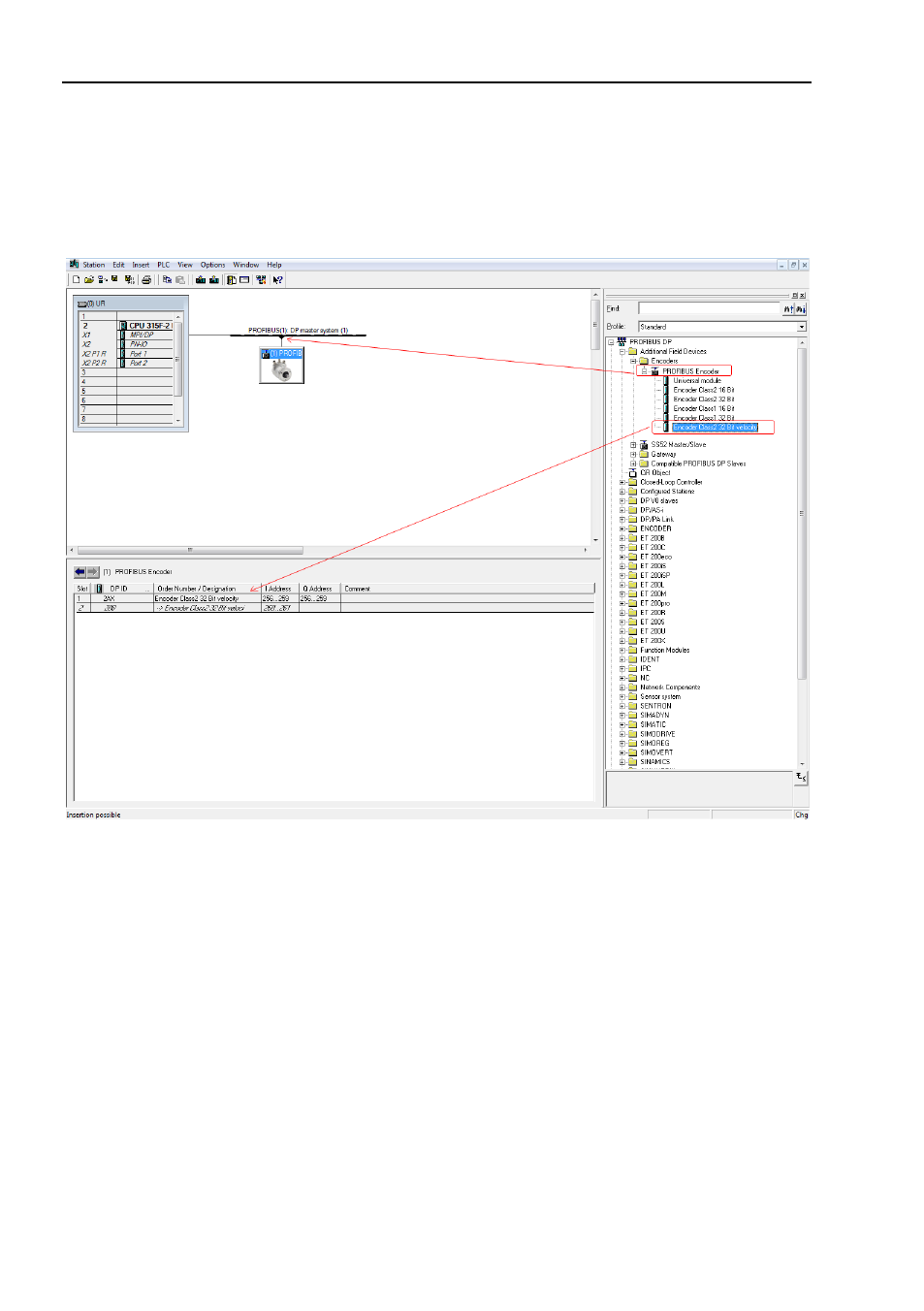Click the Copy toolbar icon
Viewport: 924px width, 1311px height.
coord(167,280)
